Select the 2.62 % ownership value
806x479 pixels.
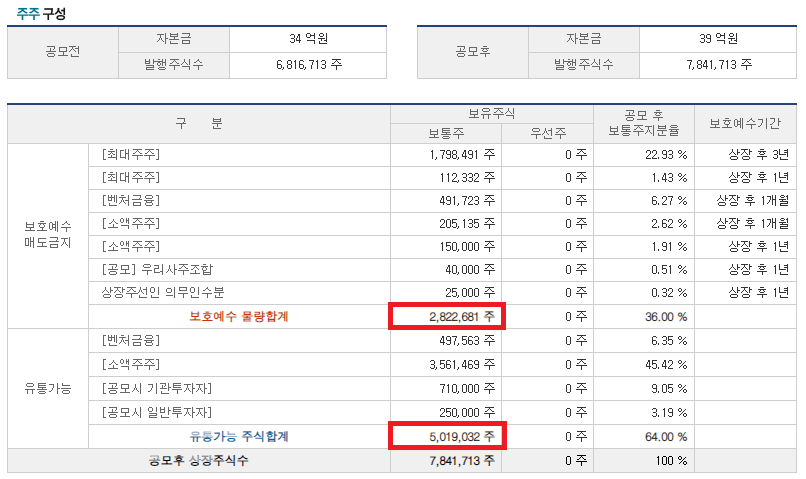(x=669, y=224)
